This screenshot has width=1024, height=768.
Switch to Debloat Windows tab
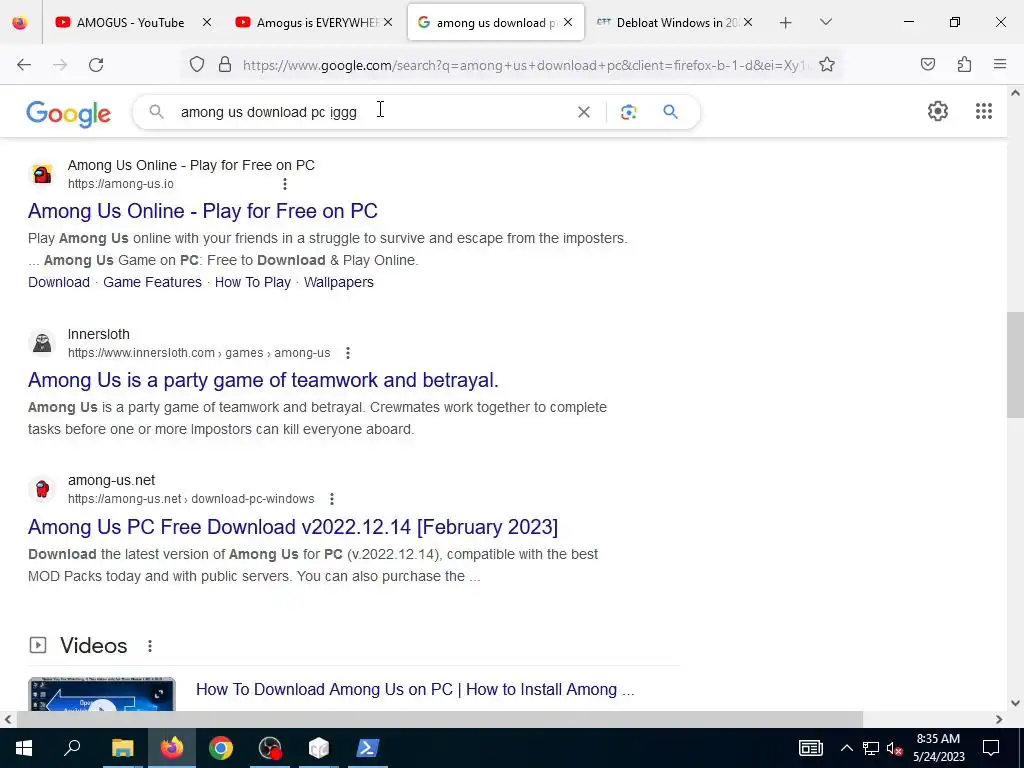pyautogui.click(x=677, y=22)
